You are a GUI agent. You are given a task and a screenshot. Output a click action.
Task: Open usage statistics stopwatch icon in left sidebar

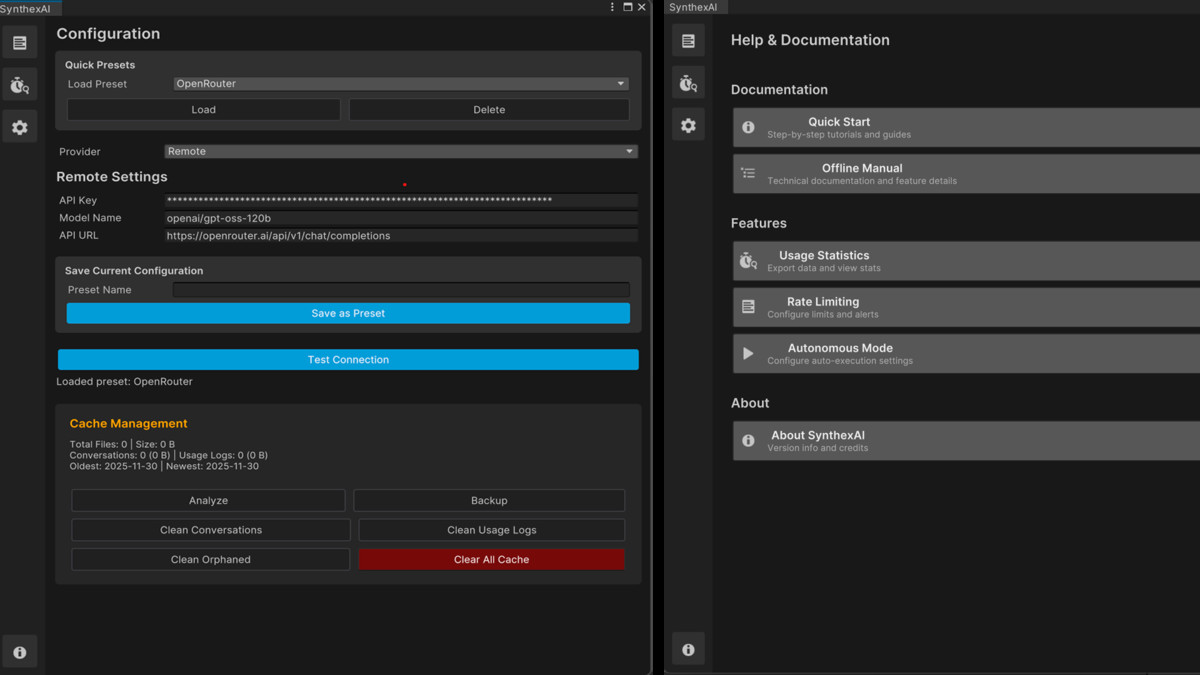coord(20,85)
